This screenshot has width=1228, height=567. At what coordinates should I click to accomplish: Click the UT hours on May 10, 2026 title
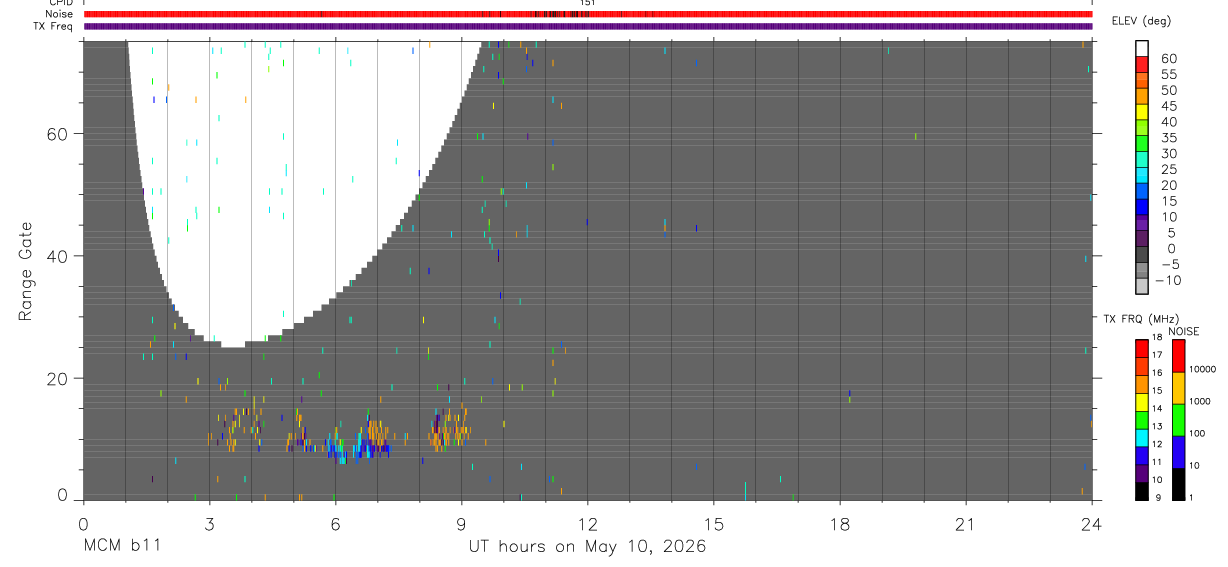(x=588, y=547)
